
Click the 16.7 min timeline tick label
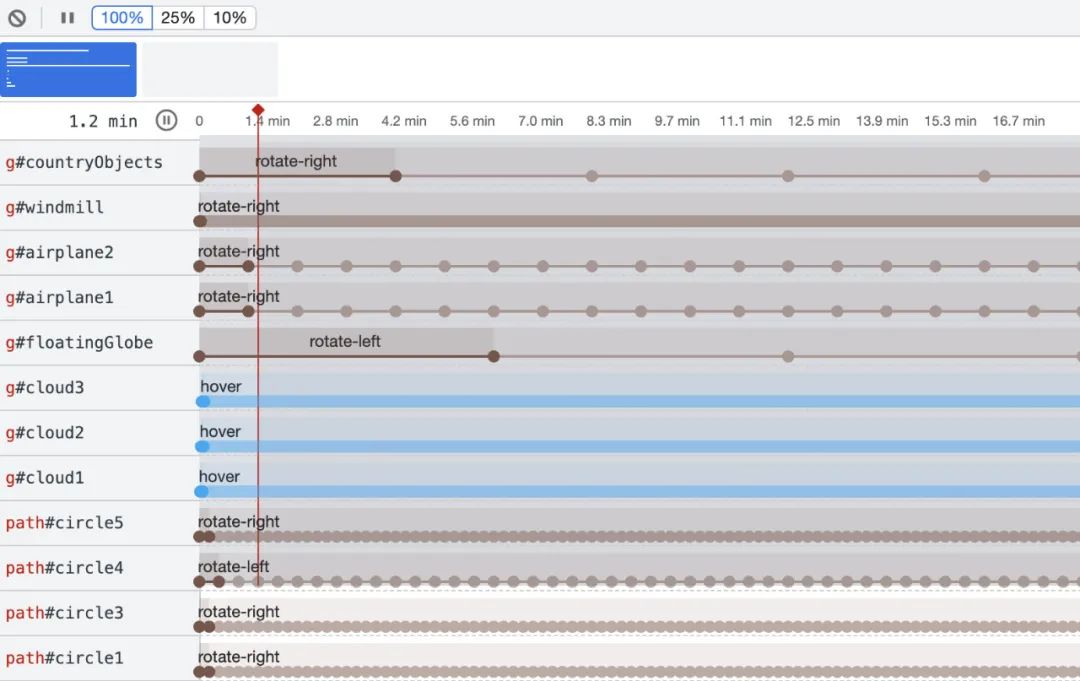1019,121
